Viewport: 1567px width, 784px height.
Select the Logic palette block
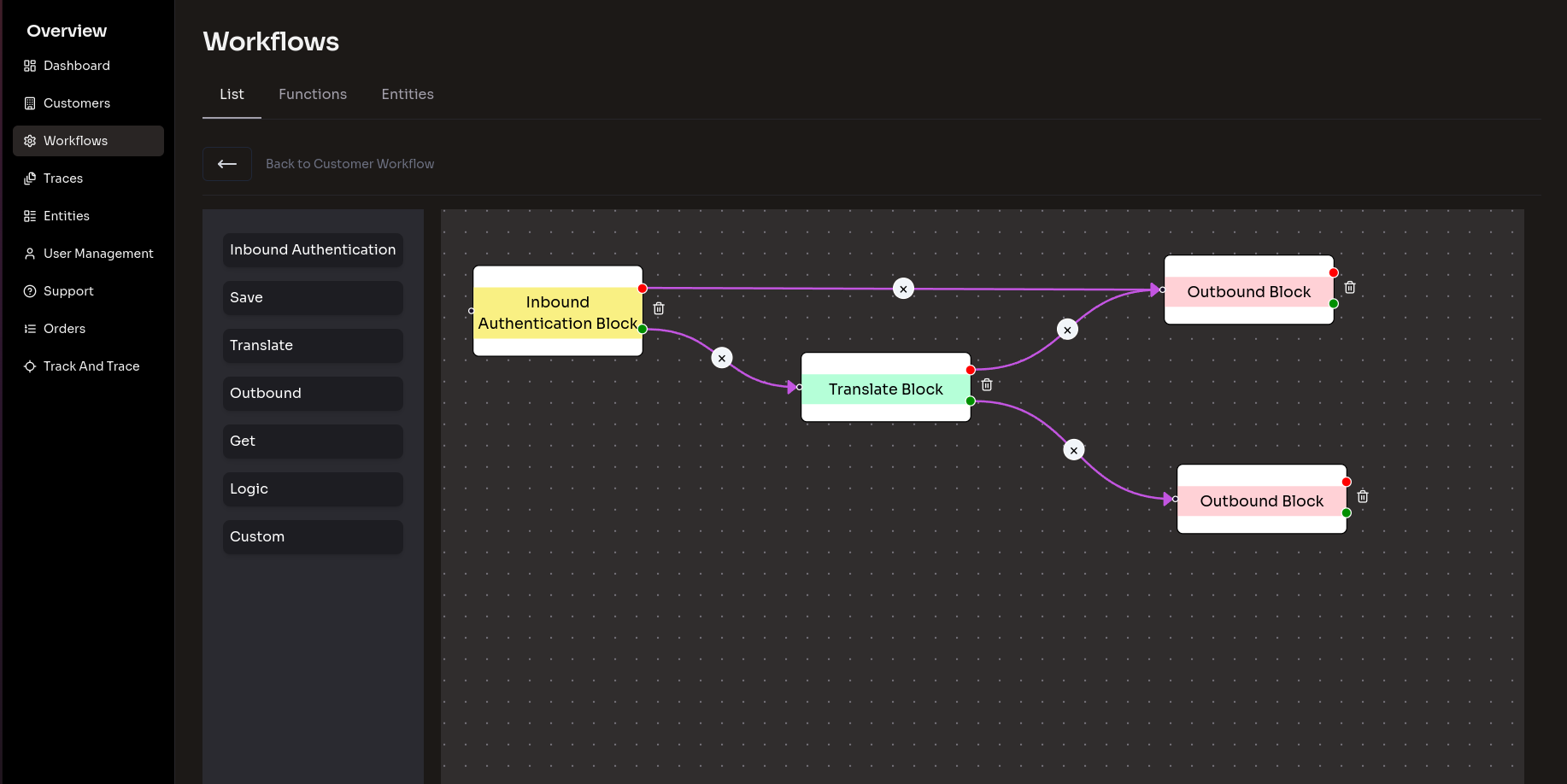313,489
